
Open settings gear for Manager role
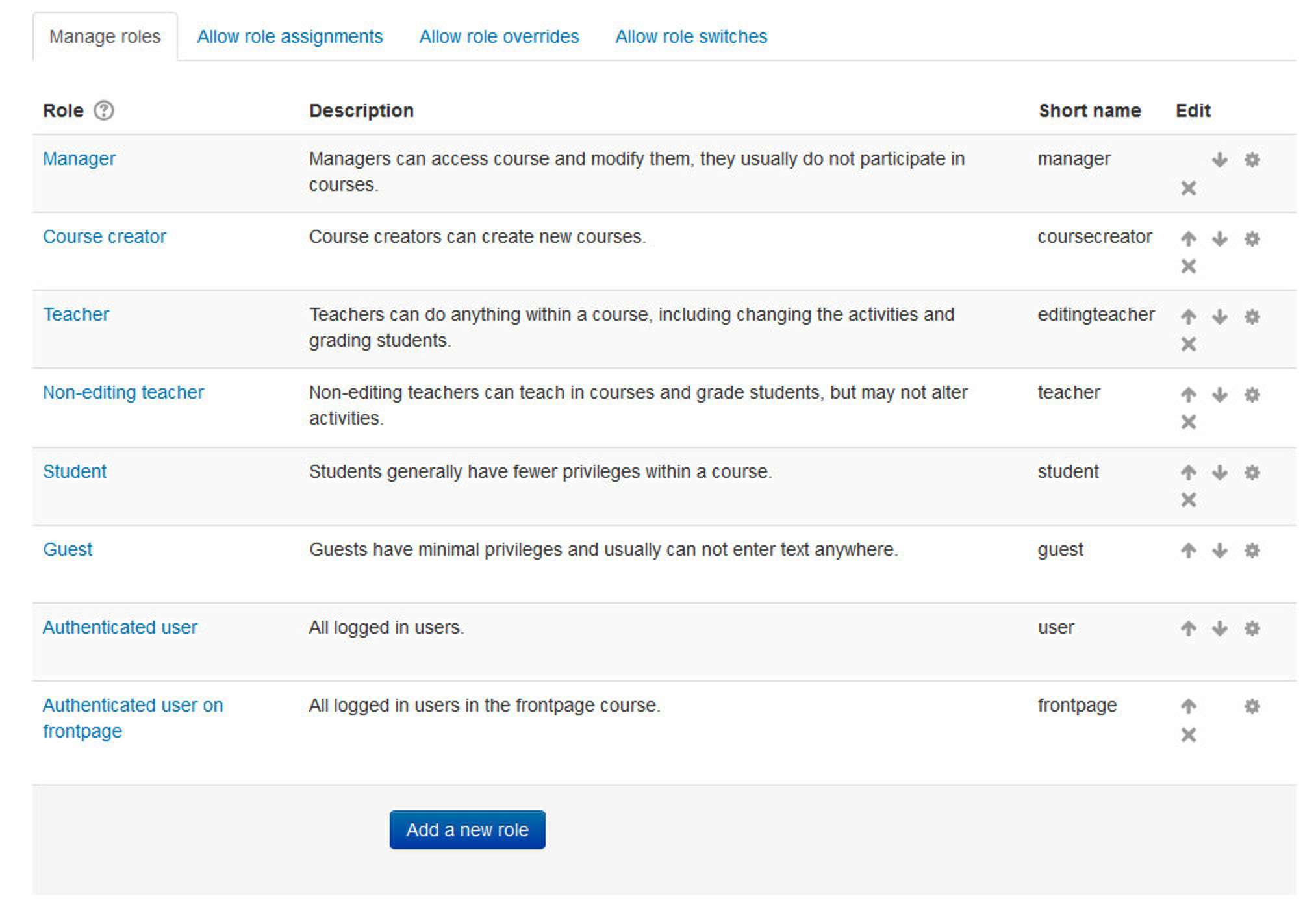pos(1252,160)
